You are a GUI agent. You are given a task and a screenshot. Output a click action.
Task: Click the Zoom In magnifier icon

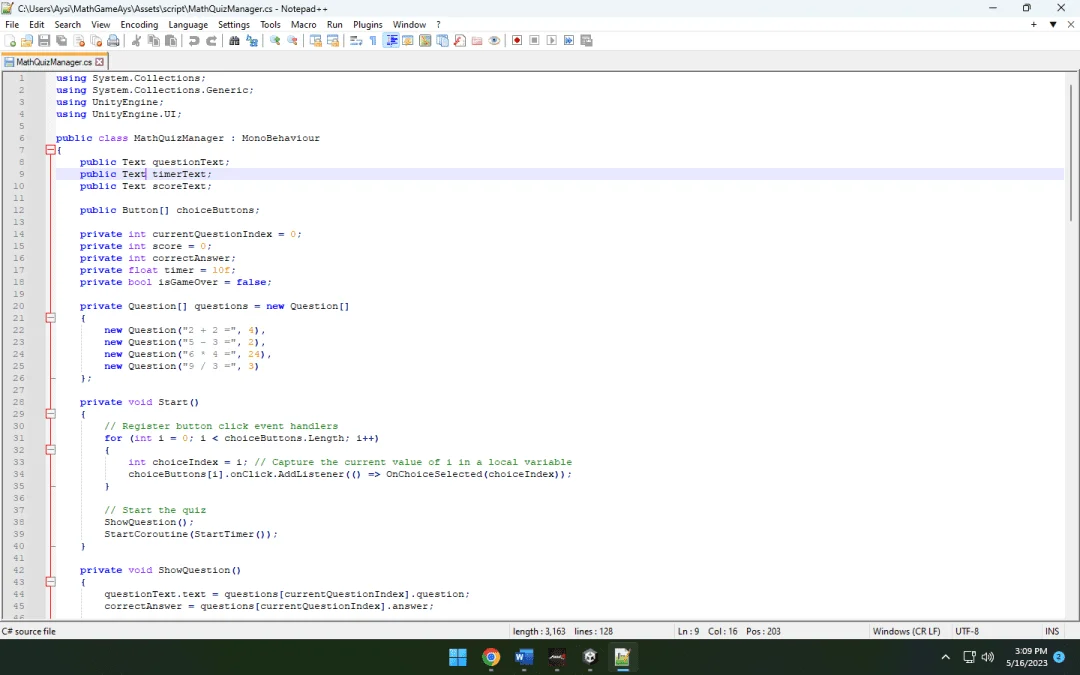275,41
